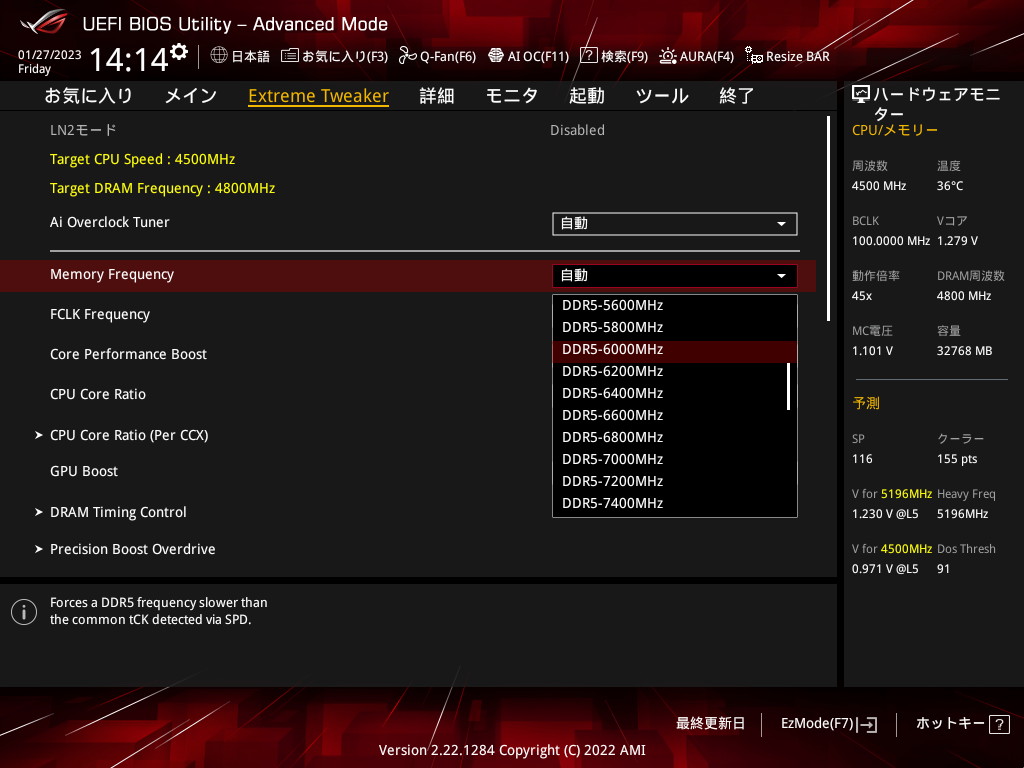The width and height of the screenshot is (1024, 768).
Task: Click CPU/メモリー heading in monitor
Action: 895,130
